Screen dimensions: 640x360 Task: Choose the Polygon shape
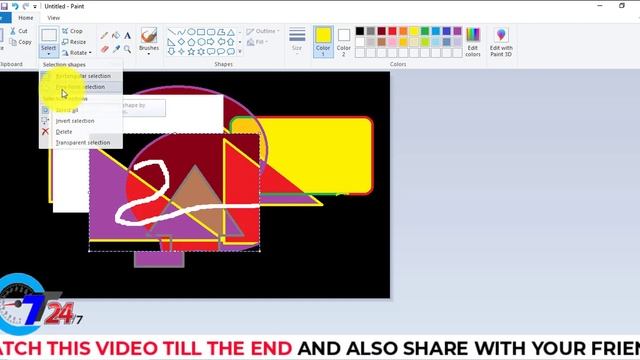point(221,32)
